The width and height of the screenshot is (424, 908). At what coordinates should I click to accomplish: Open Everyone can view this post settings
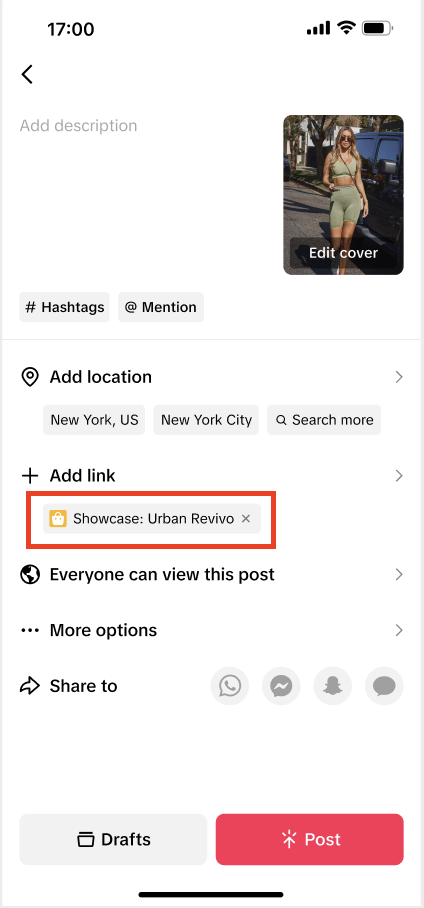(212, 574)
